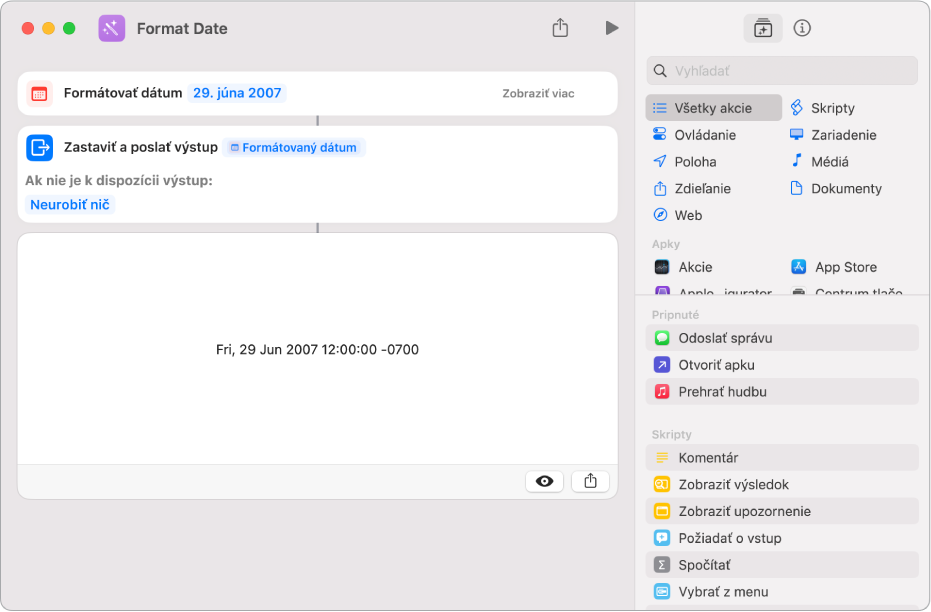This screenshot has height=612, width=931.
Task: Add Odoslať správu action
Action: point(782,338)
